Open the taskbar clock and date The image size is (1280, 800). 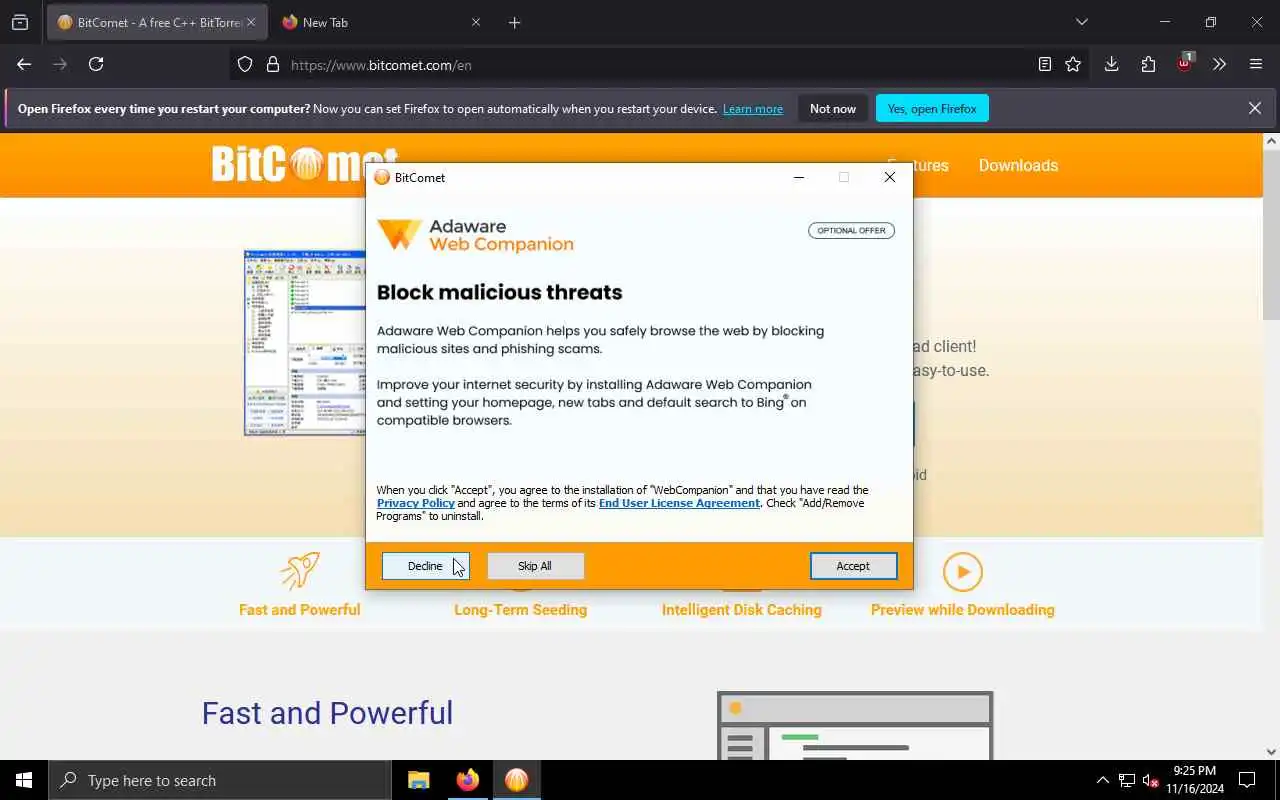pos(1194,780)
